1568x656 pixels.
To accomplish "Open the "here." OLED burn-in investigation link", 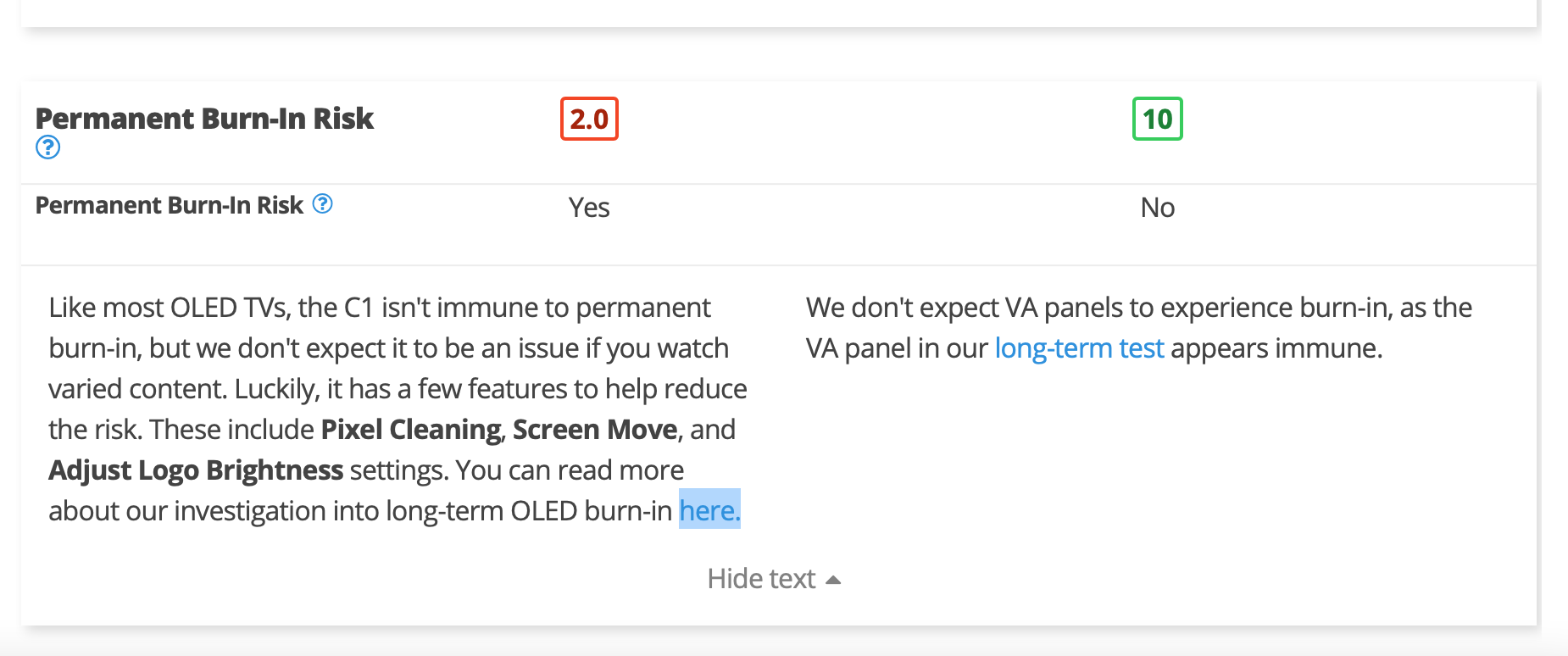I will [709, 511].
